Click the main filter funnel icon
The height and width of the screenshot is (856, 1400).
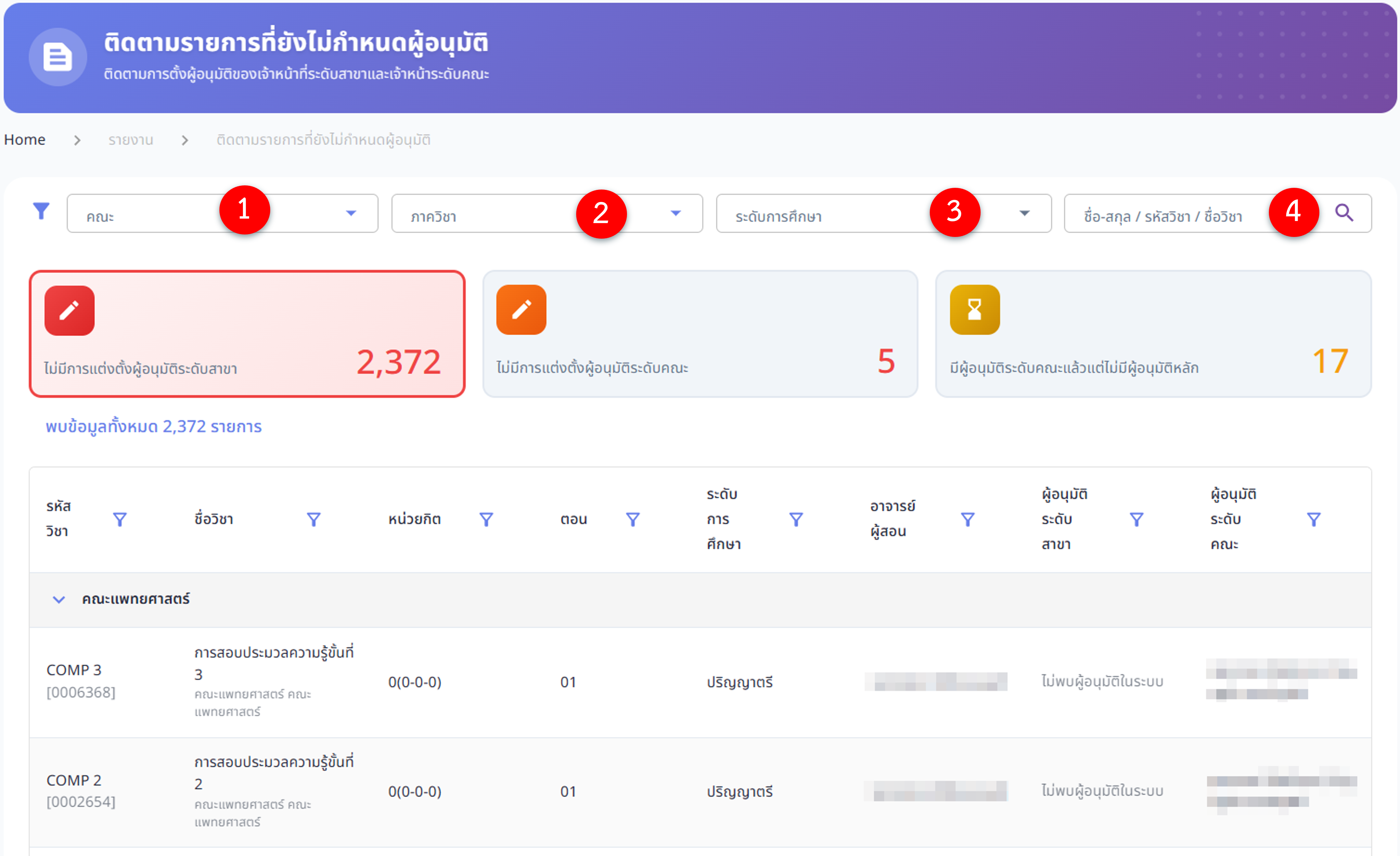(x=41, y=211)
